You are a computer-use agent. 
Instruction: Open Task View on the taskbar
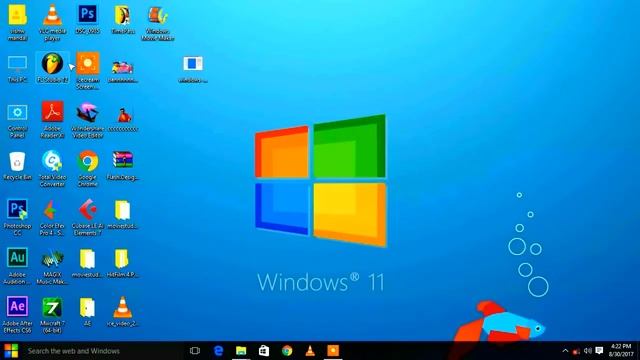point(195,351)
